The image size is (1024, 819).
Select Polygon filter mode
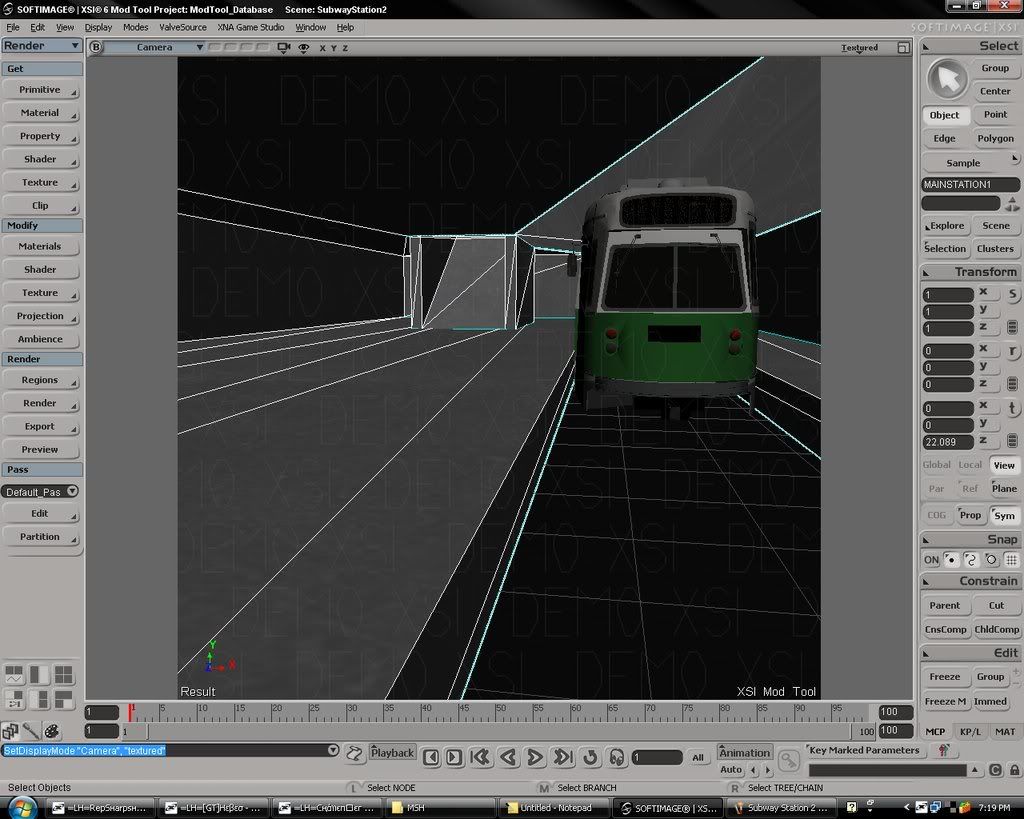[x=995, y=138]
